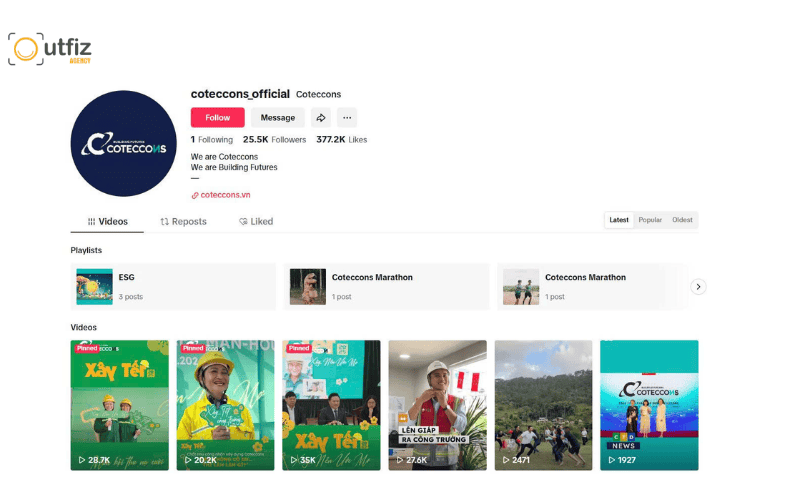Click the play icon on 20.2K video
This screenshot has width=800, height=500.
[x=188, y=460]
